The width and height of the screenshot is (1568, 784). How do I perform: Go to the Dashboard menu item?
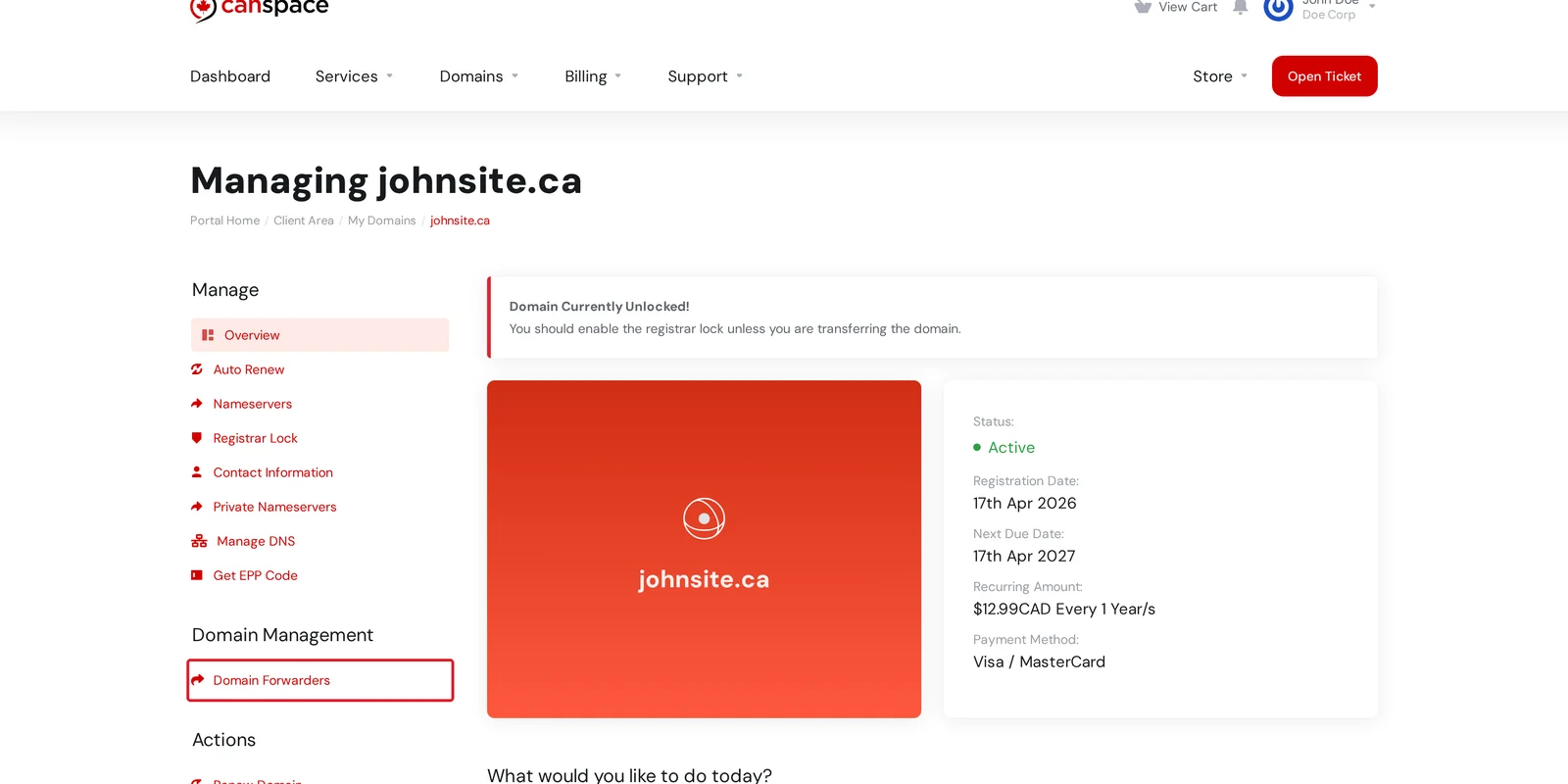click(230, 76)
